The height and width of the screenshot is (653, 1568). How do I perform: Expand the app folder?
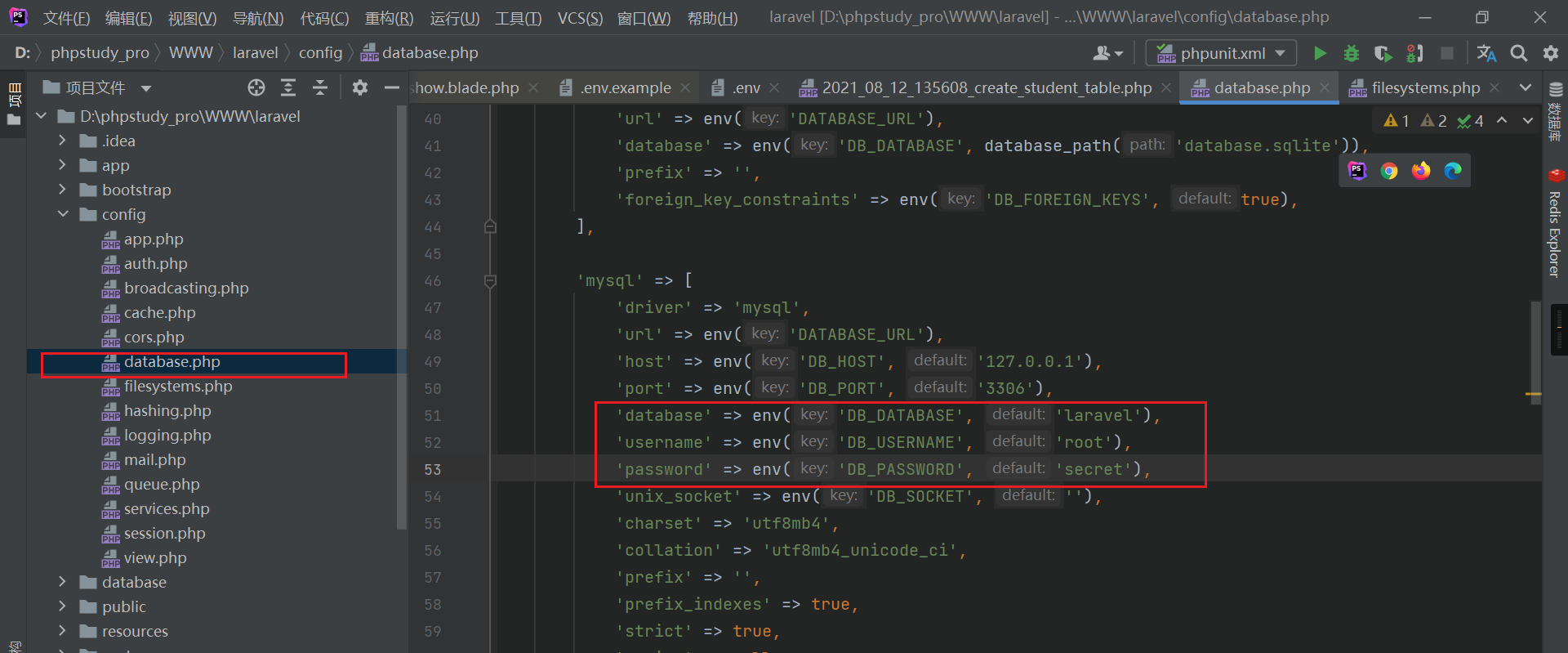point(63,165)
